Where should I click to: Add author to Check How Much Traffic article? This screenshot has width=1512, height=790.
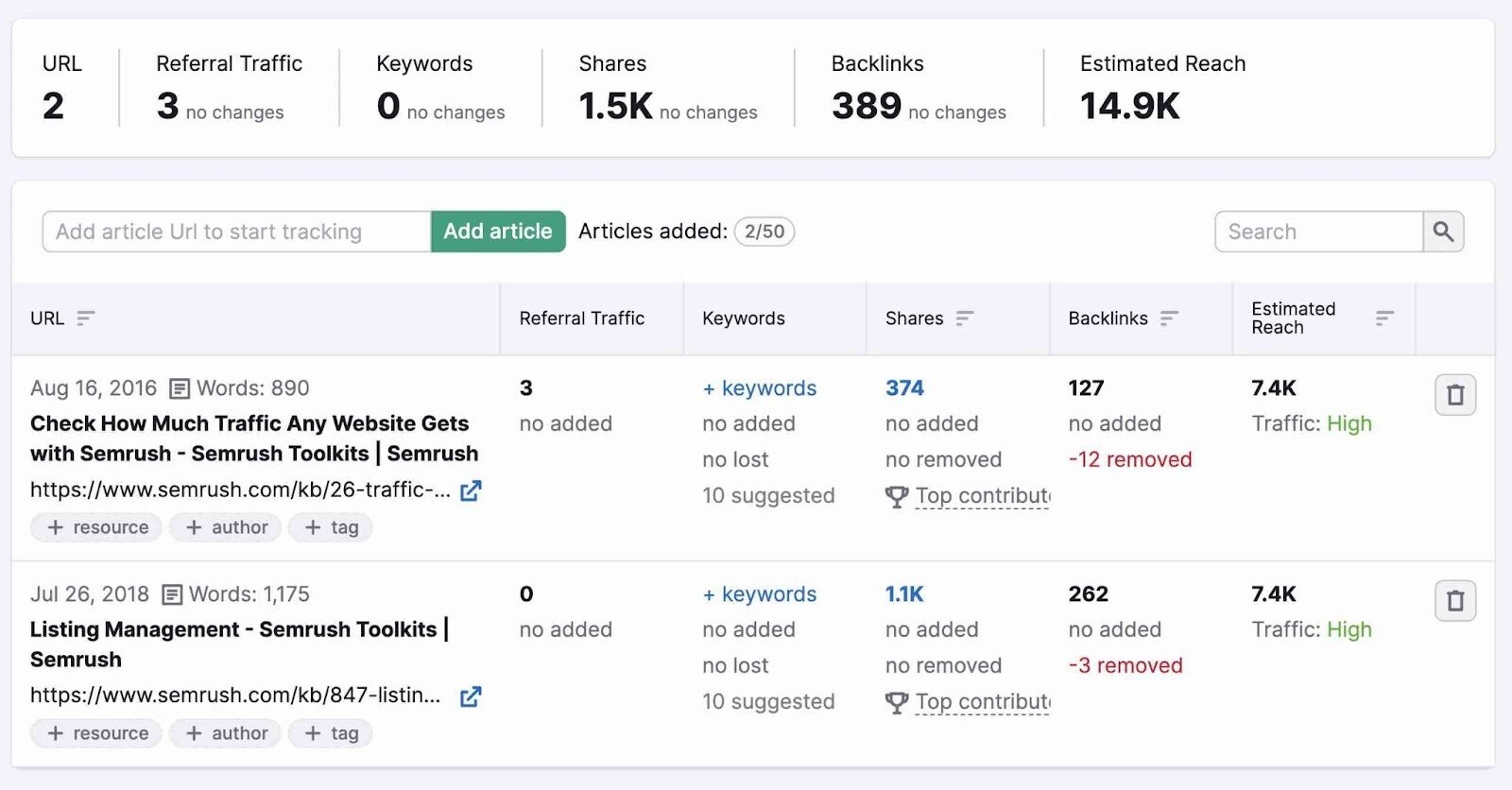point(225,527)
